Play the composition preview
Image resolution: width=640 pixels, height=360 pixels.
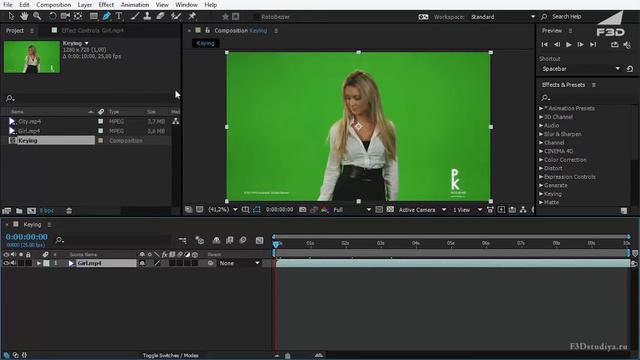(569, 44)
